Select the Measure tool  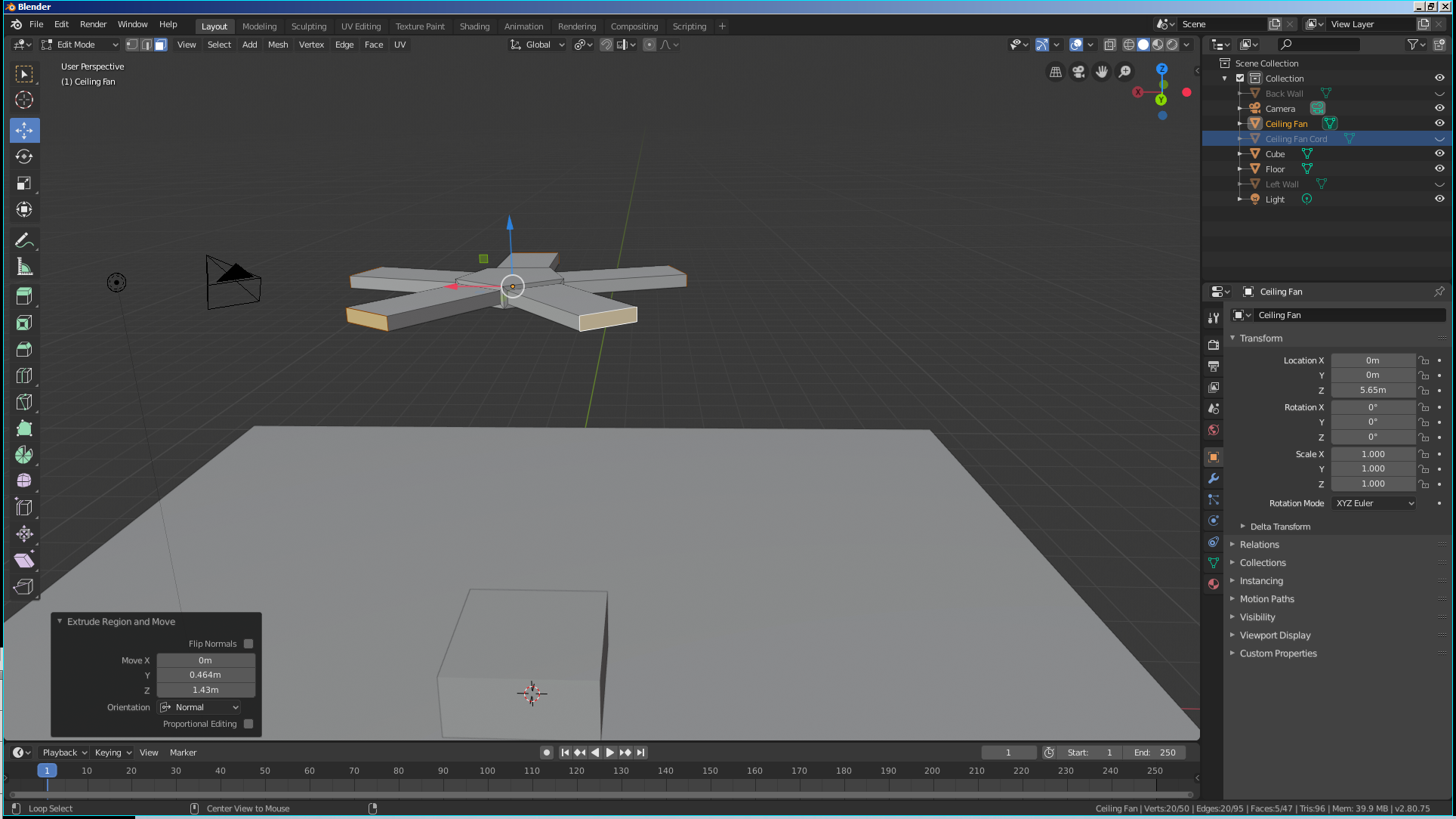pyautogui.click(x=24, y=267)
